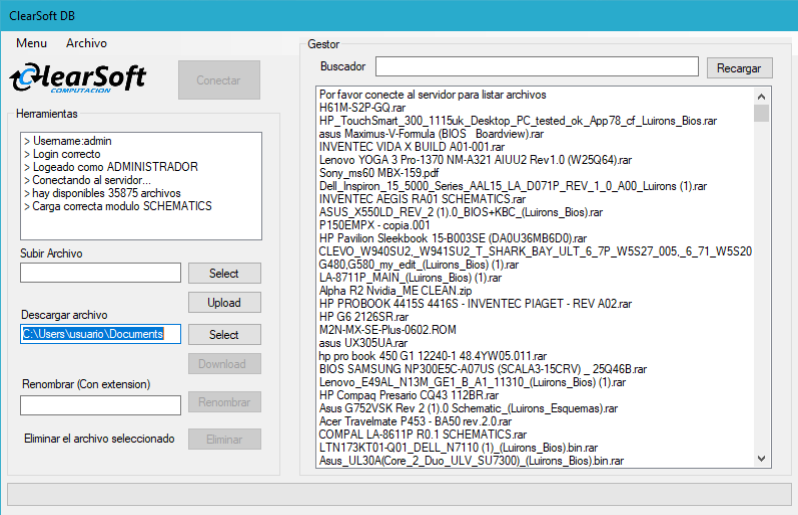Image resolution: width=798 pixels, height=515 pixels.
Task: Focus the Buscador search field
Action: [x=537, y=67]
